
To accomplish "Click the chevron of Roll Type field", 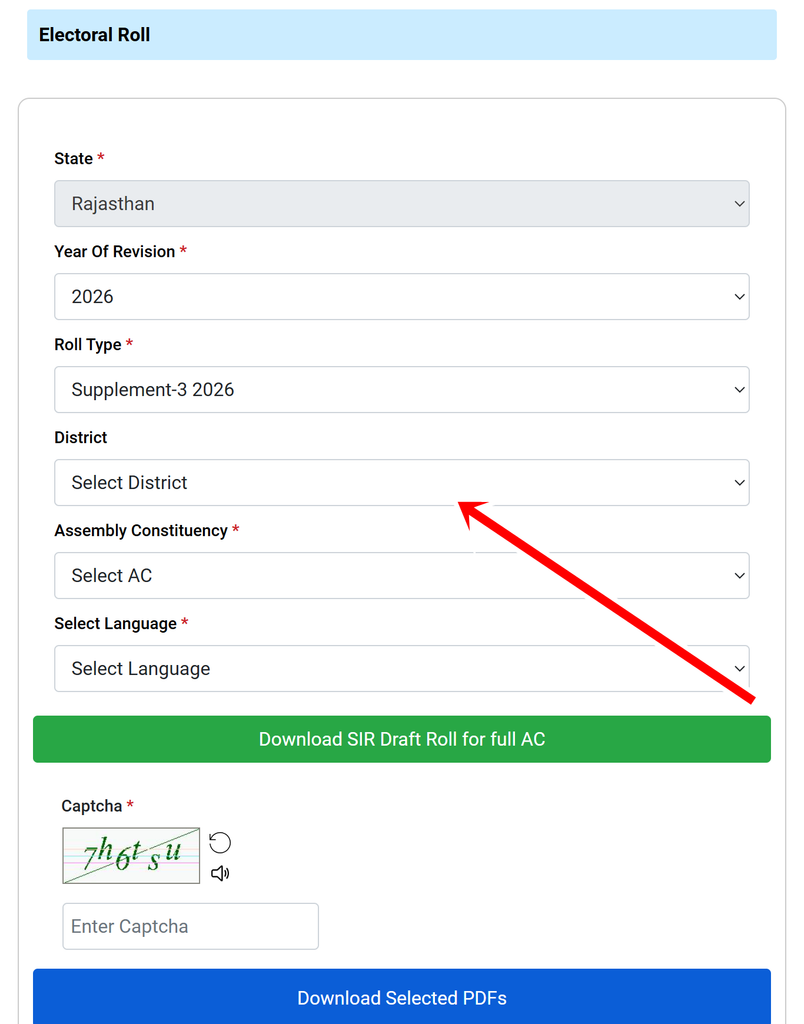I will point(739,390).
